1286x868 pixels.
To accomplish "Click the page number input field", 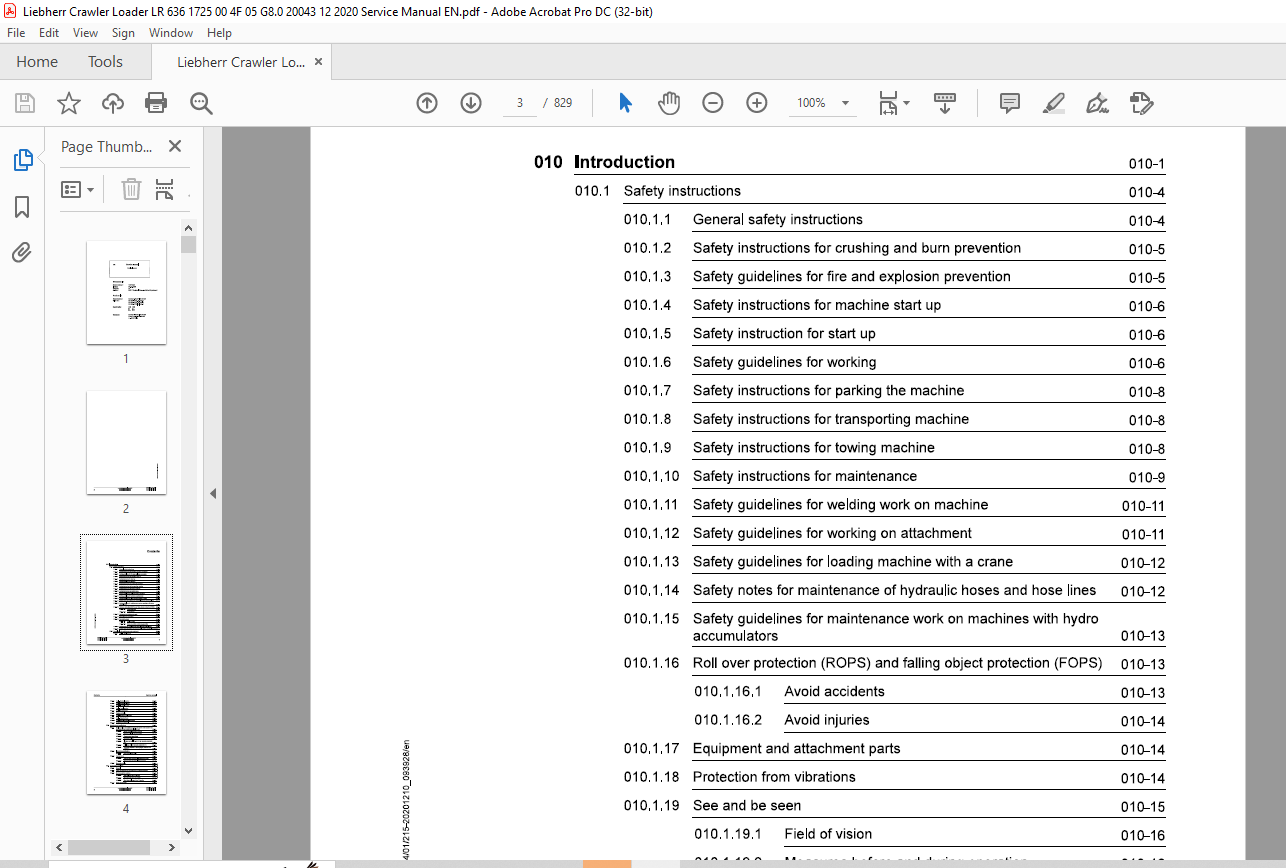I will pyautogui.click(x=520, y=103).
